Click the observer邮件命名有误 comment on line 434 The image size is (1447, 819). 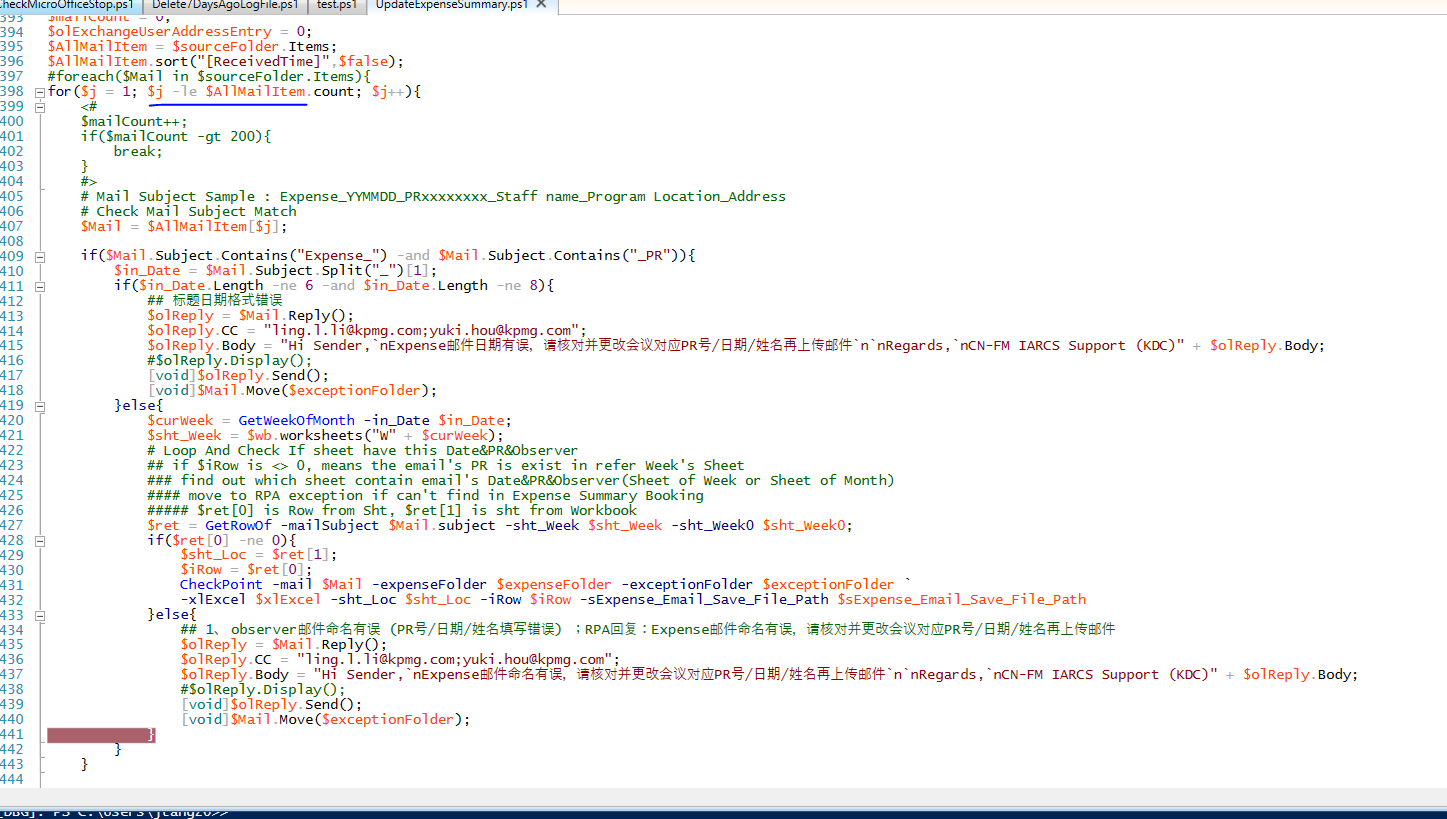(x=647, y=630)
